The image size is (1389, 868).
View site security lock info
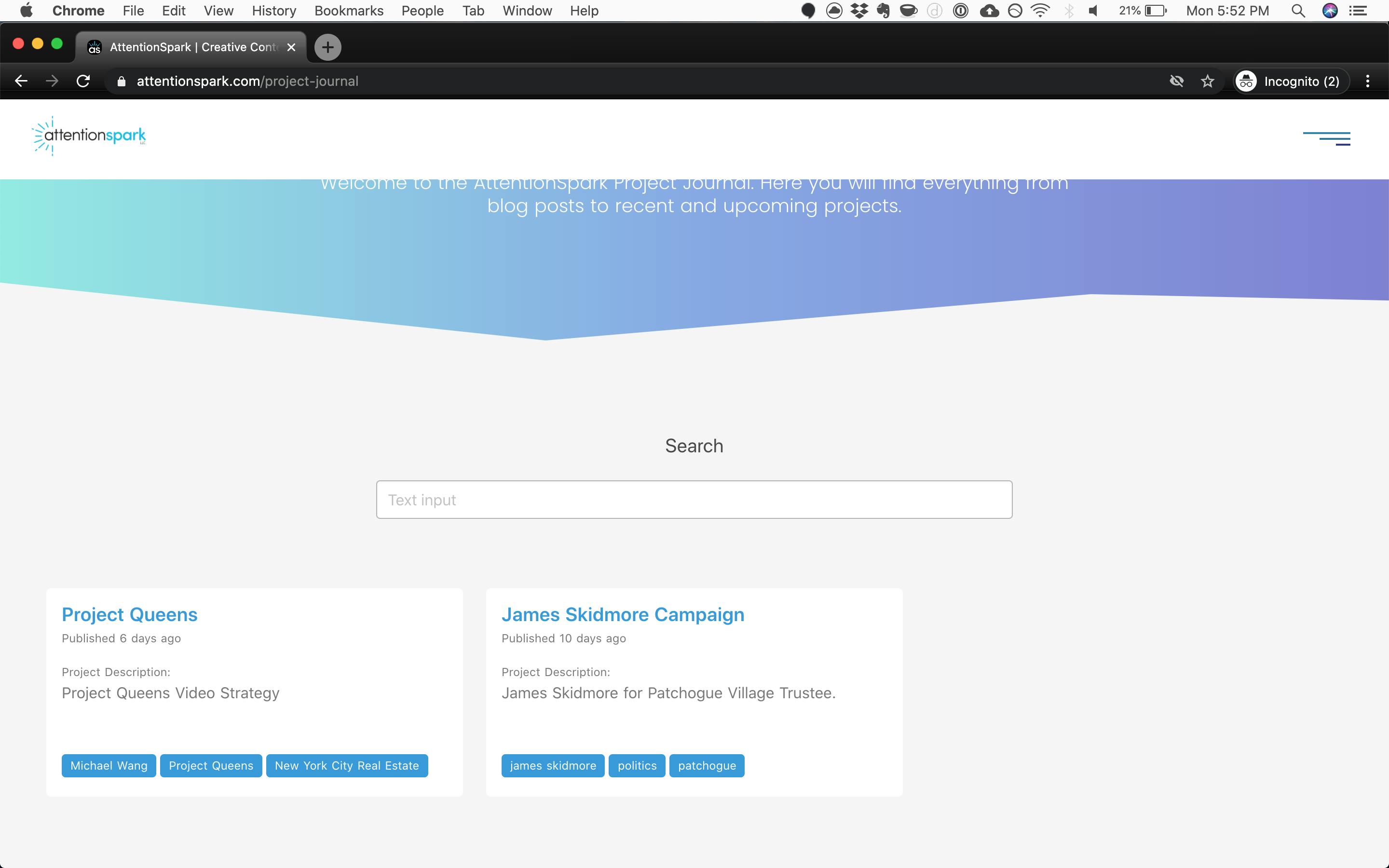click(x=121, y=81)
